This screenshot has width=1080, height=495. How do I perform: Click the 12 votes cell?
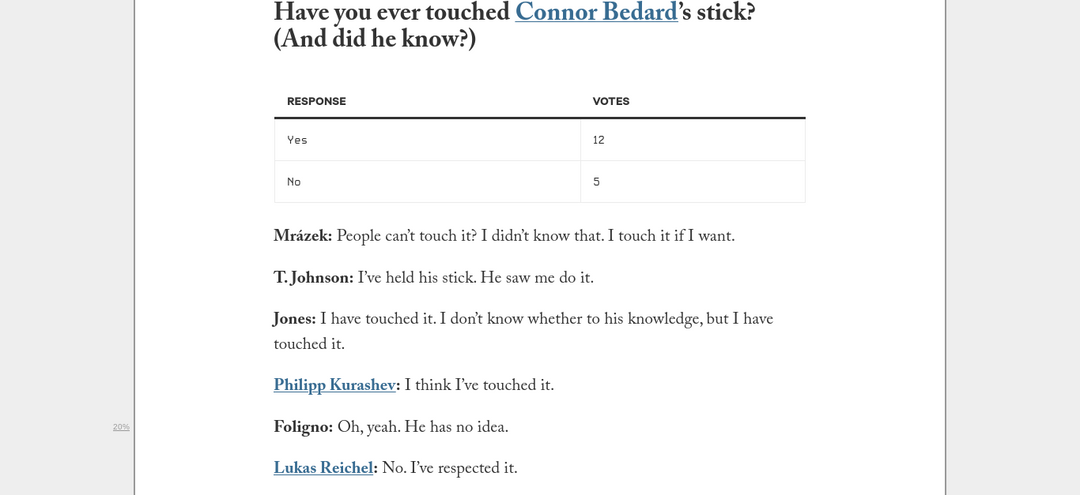pyautogui.click(x=693, y=140)
